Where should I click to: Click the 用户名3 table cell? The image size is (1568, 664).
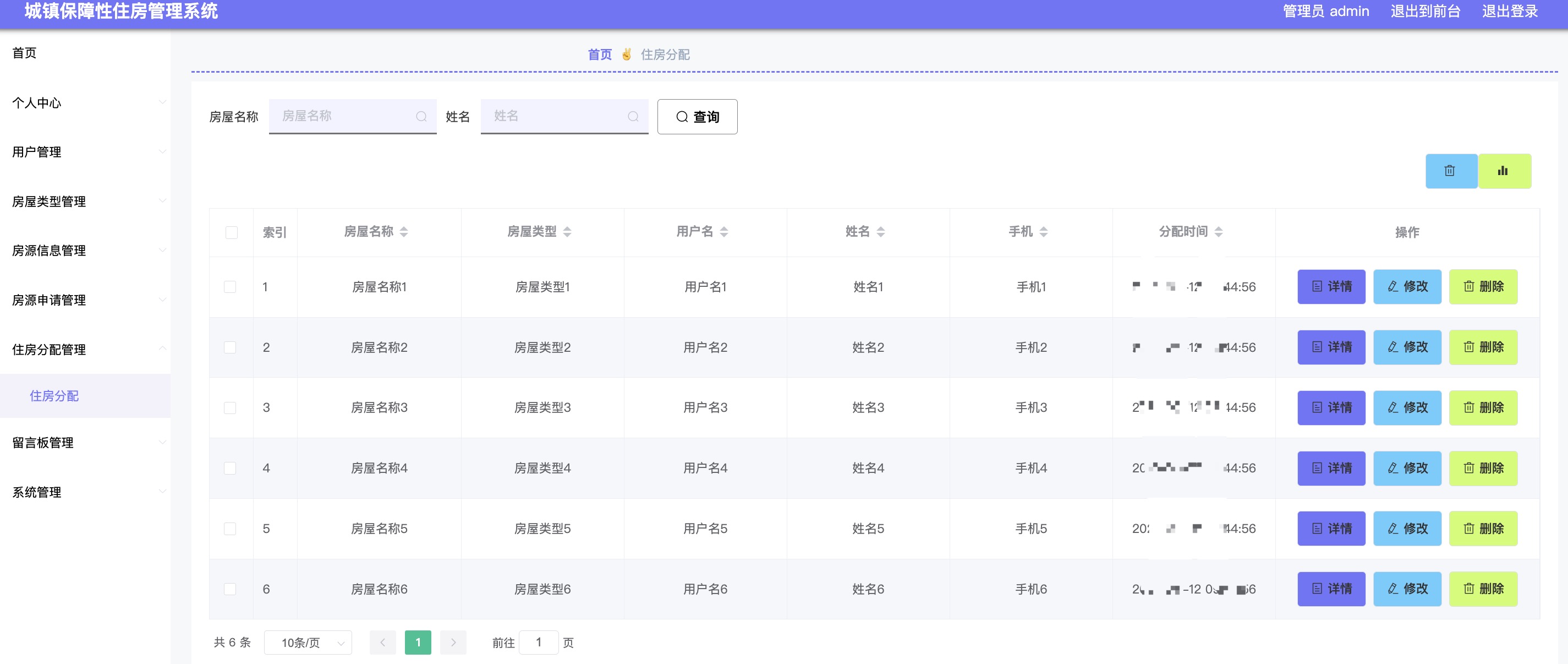pos(705,407)
